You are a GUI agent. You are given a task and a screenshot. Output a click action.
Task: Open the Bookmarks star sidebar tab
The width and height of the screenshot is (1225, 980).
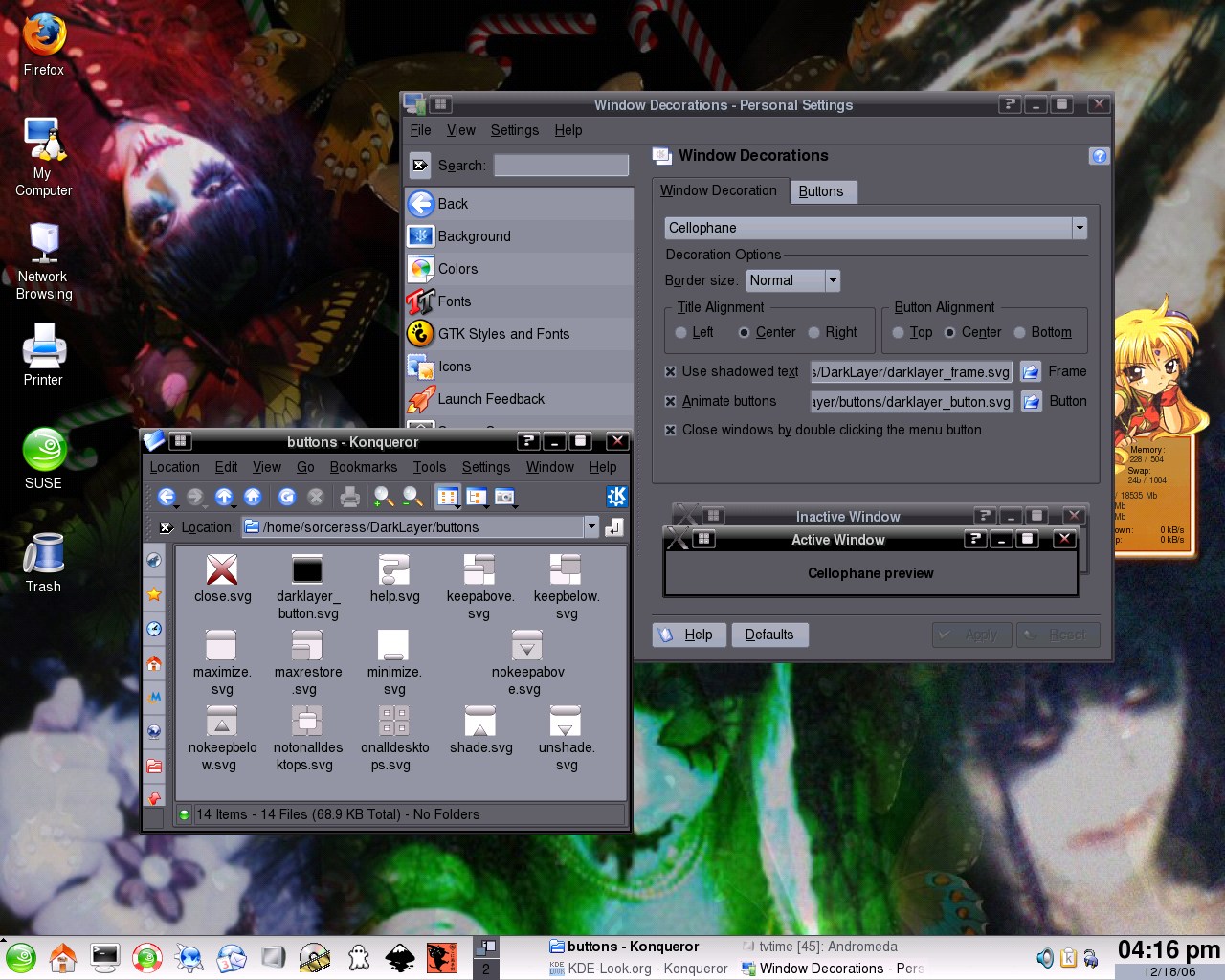154,594
